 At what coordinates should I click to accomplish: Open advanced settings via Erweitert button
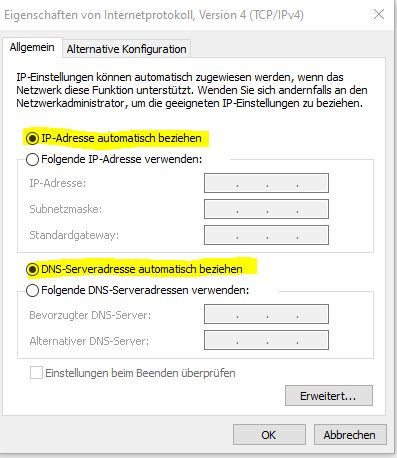[x=329, y=396]
